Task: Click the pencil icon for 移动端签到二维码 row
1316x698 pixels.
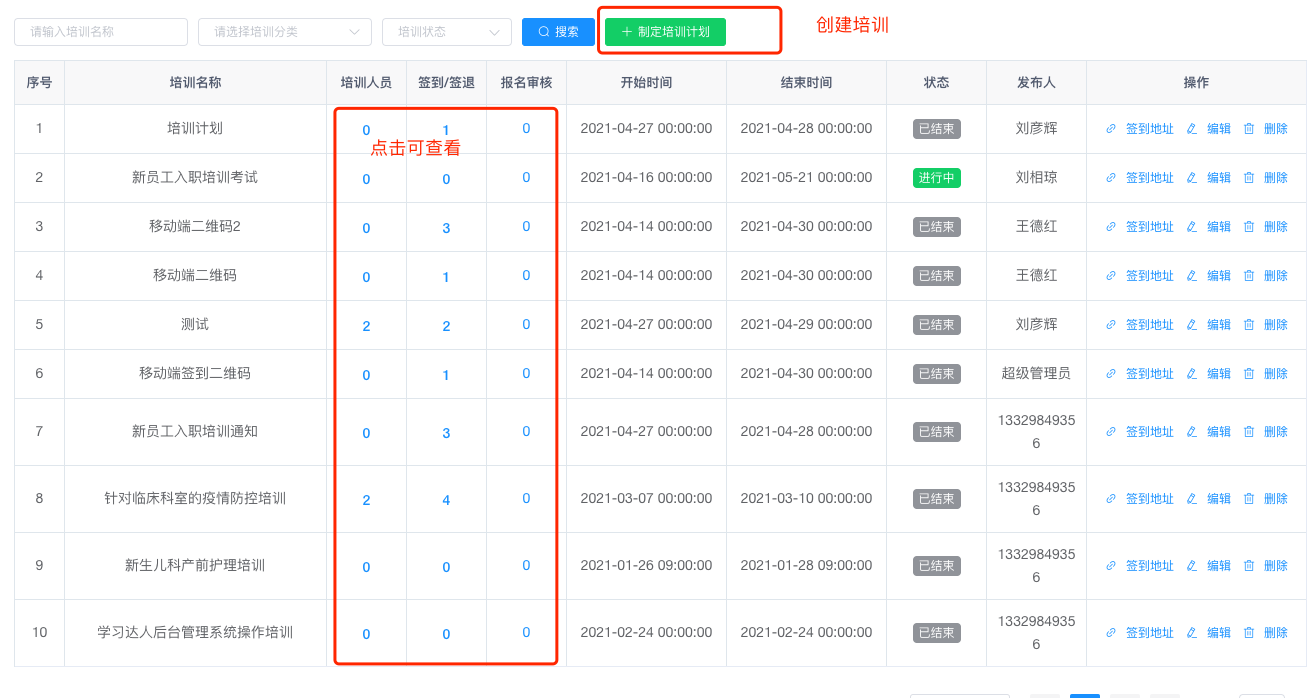Action: pyautogui.click(x=1191, y=374)
